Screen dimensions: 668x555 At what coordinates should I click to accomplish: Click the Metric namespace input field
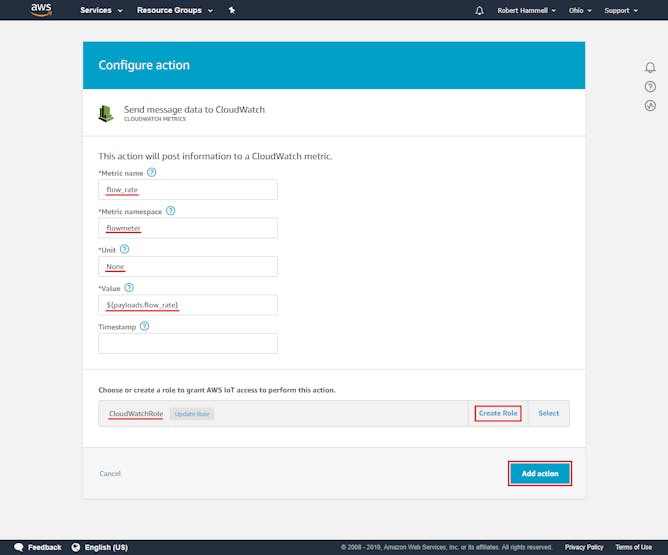[x=188, y=228]
